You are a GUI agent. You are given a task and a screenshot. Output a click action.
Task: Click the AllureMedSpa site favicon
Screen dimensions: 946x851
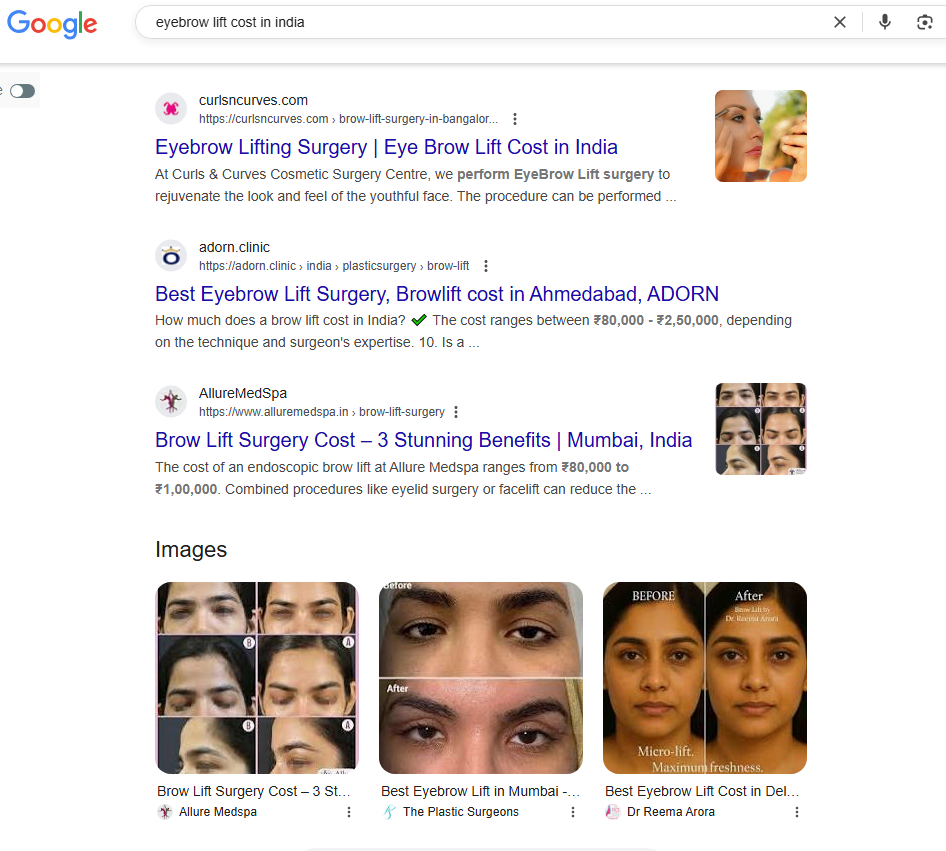(171, 402)
